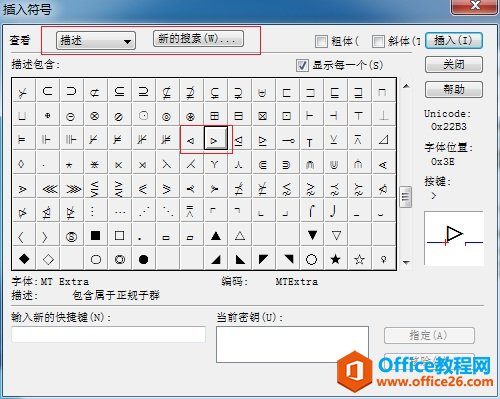Select the hollow white diamond ◇ symbol
The width and height of the screenshot is (500, 399).
pyautogui.click(x=48, y=259)
